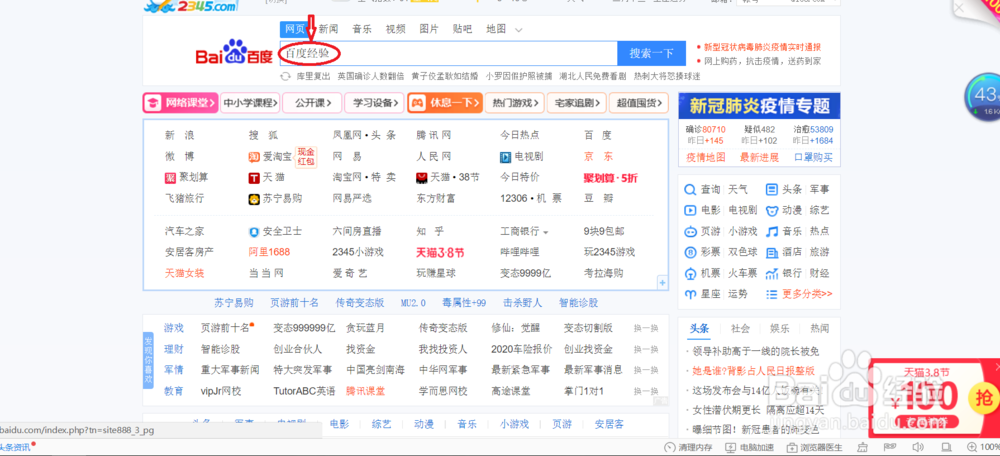Viewport: 1000px width, 456px height.
Task: Click the music note icon next to 音乐
Action: pos(772,232)
